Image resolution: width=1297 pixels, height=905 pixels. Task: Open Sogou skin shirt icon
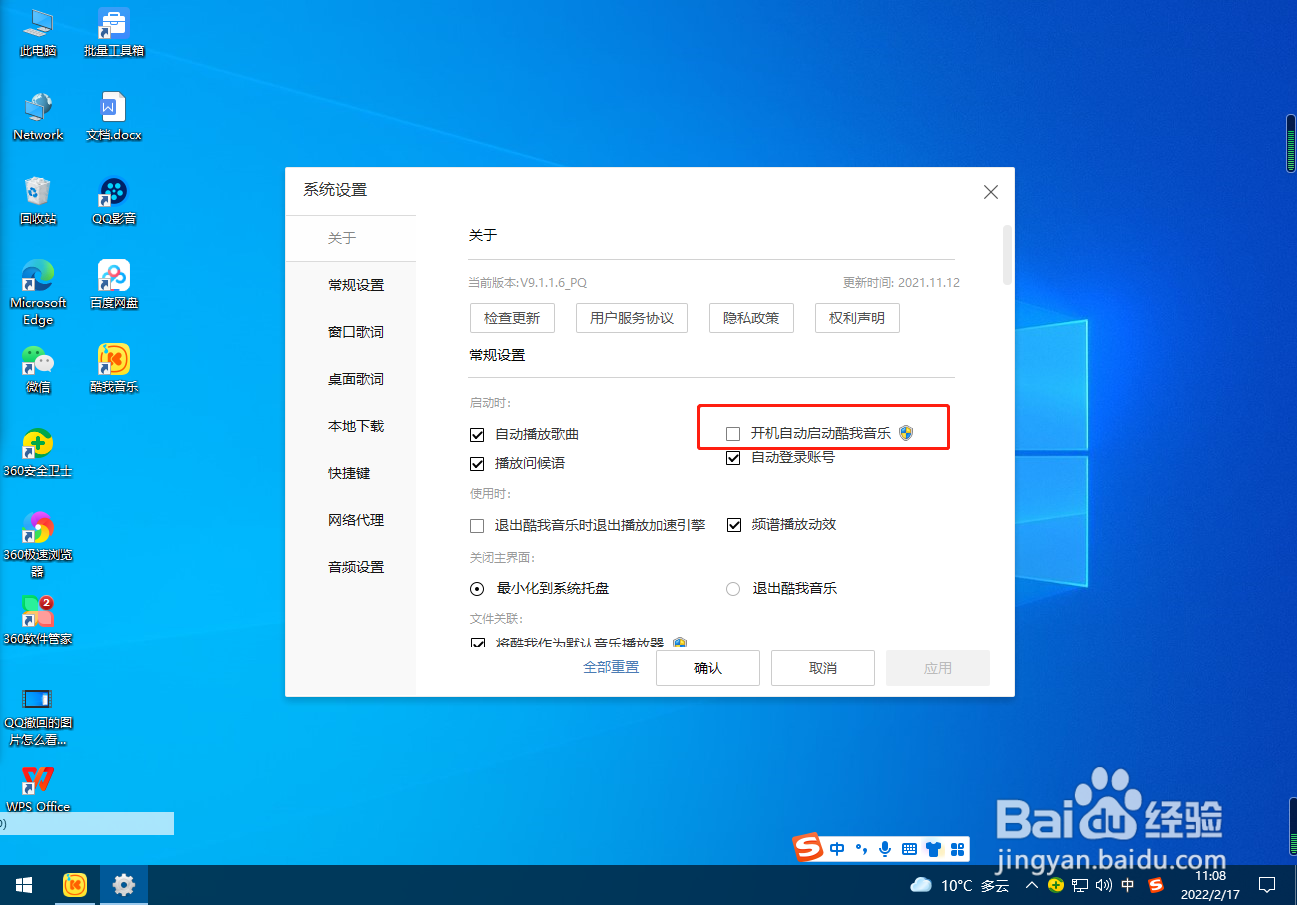pos(933,849)
